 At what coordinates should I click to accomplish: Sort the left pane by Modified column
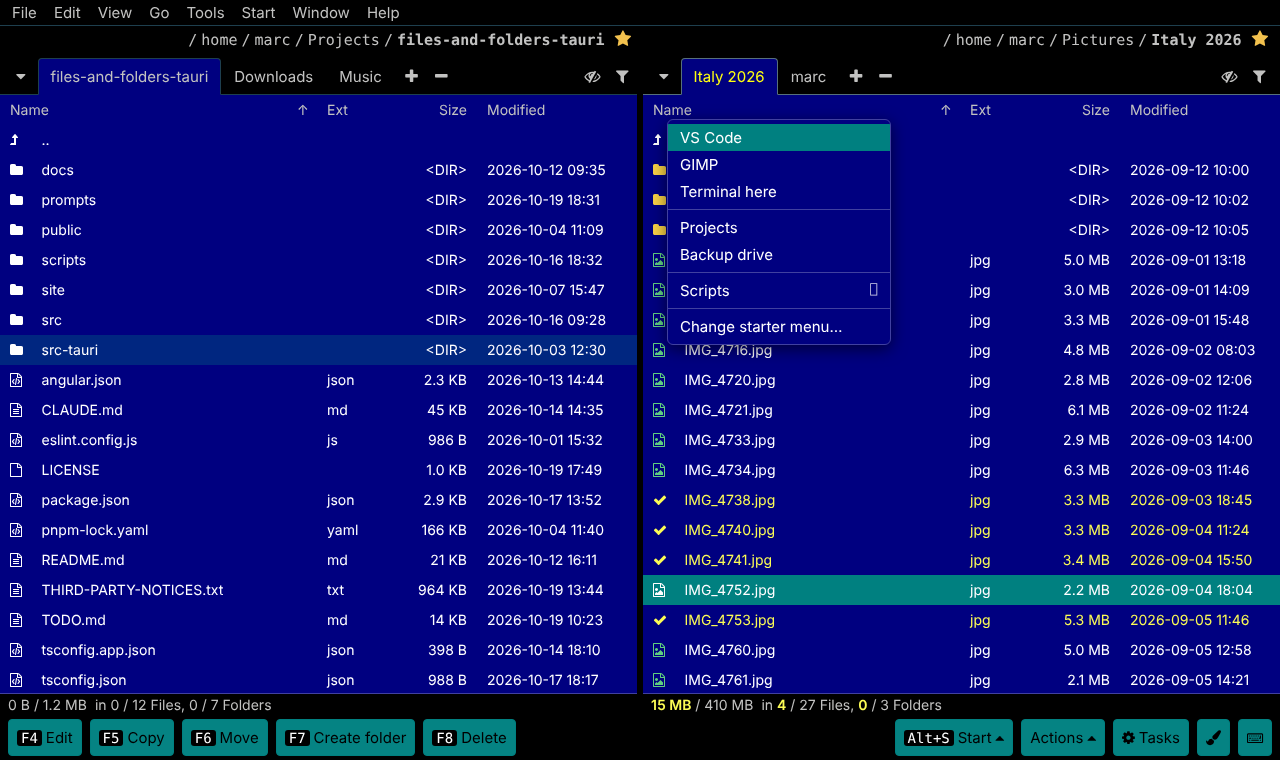click(516, 110)
